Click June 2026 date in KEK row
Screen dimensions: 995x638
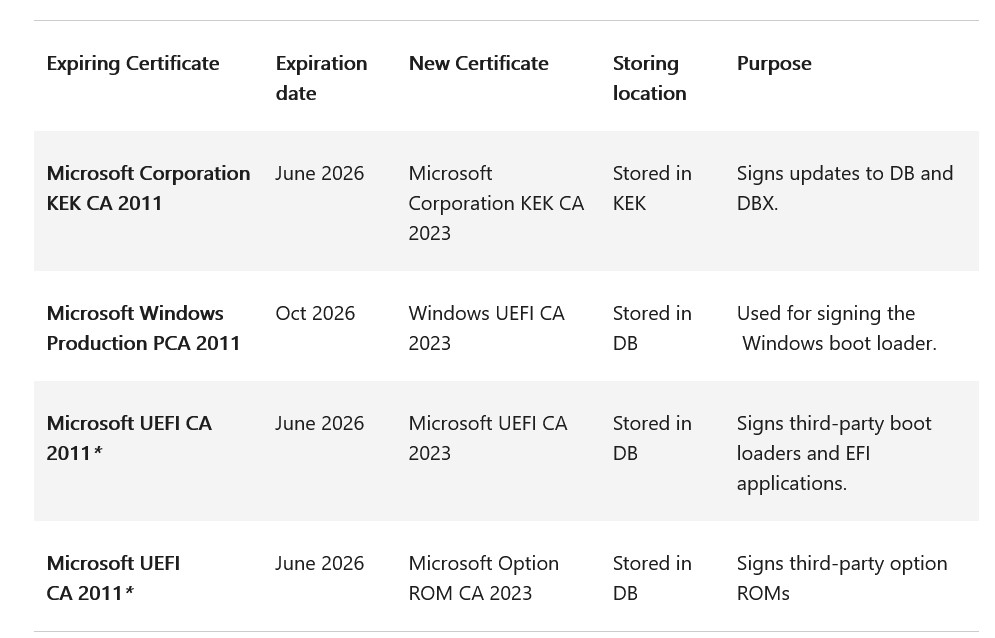[x=319, y=174]
